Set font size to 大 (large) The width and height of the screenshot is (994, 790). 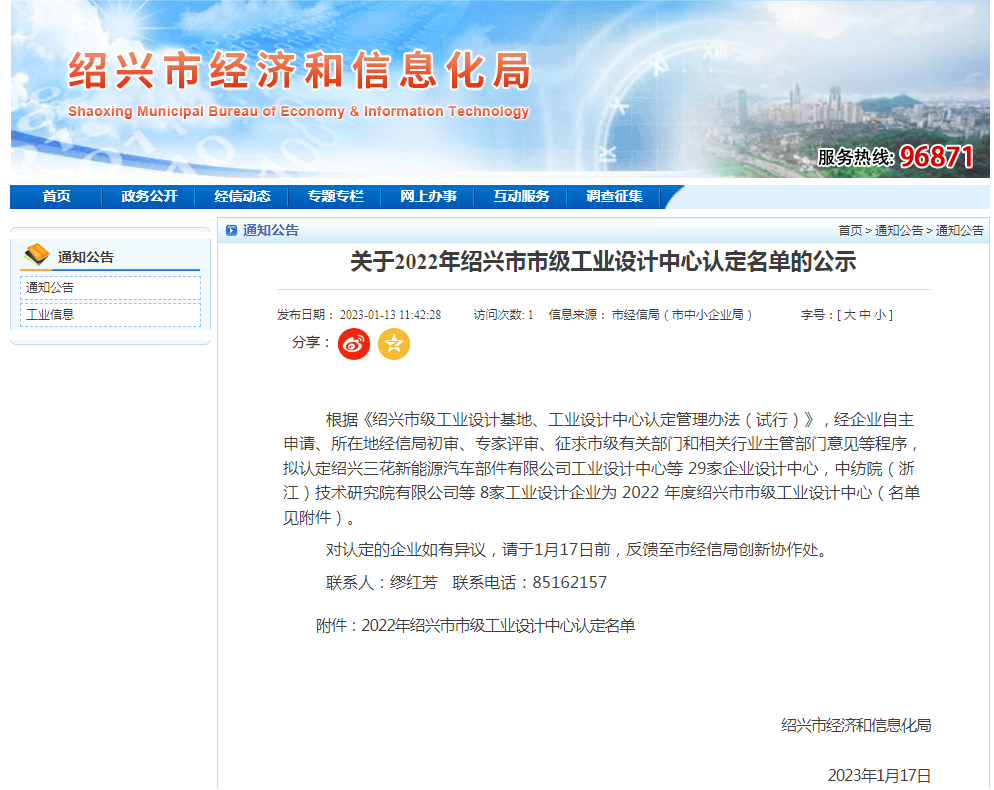(x=849, y=315)
